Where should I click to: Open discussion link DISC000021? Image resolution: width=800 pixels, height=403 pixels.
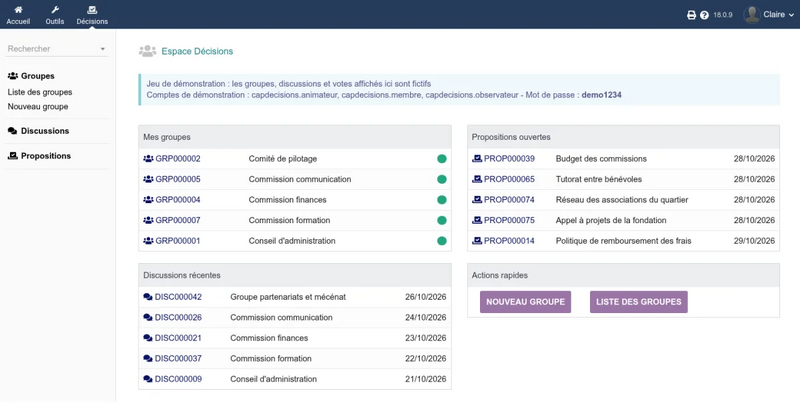click(x=179, y=338)
